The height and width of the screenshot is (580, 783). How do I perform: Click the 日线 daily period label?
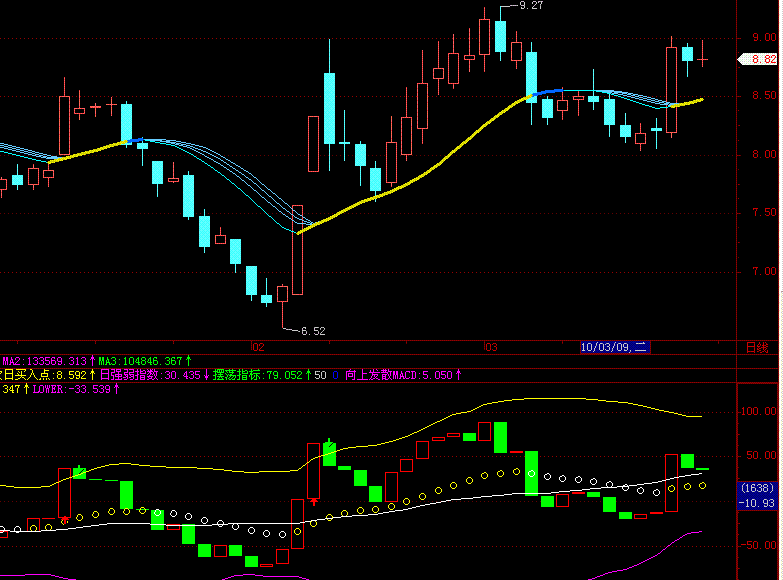(x=757, y=347)
